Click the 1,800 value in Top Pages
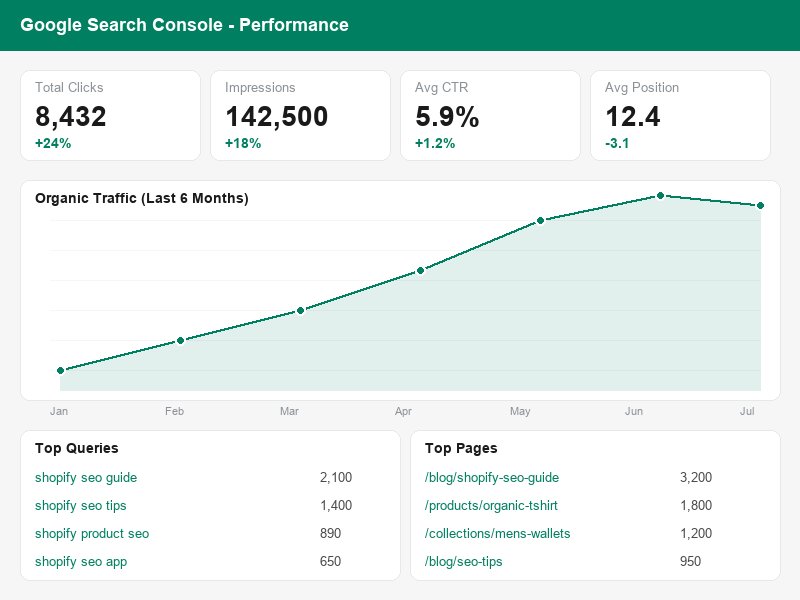 pyautogui.click(x=696, y=506)
